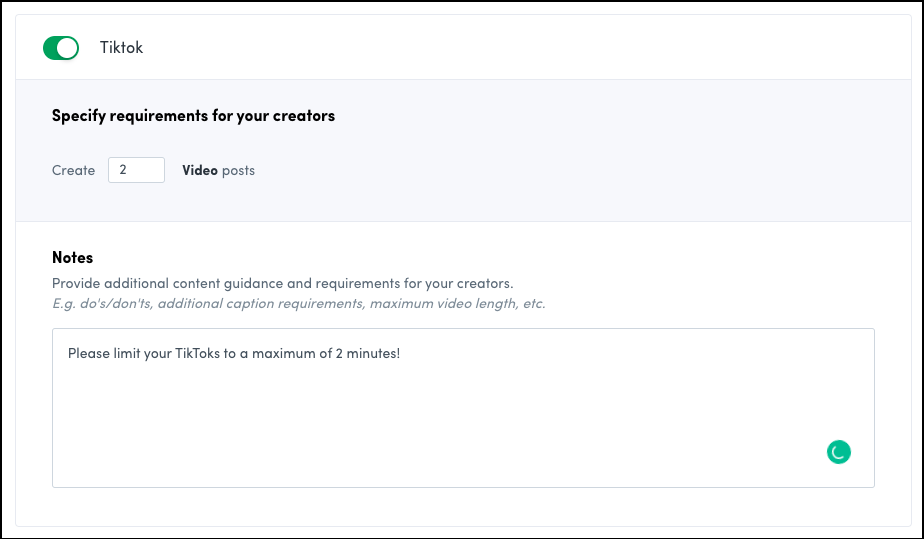This screenshot has height=539, width=924.
Task: Click the Grammarly icon in the notes box
Action: tap(838, 452)
